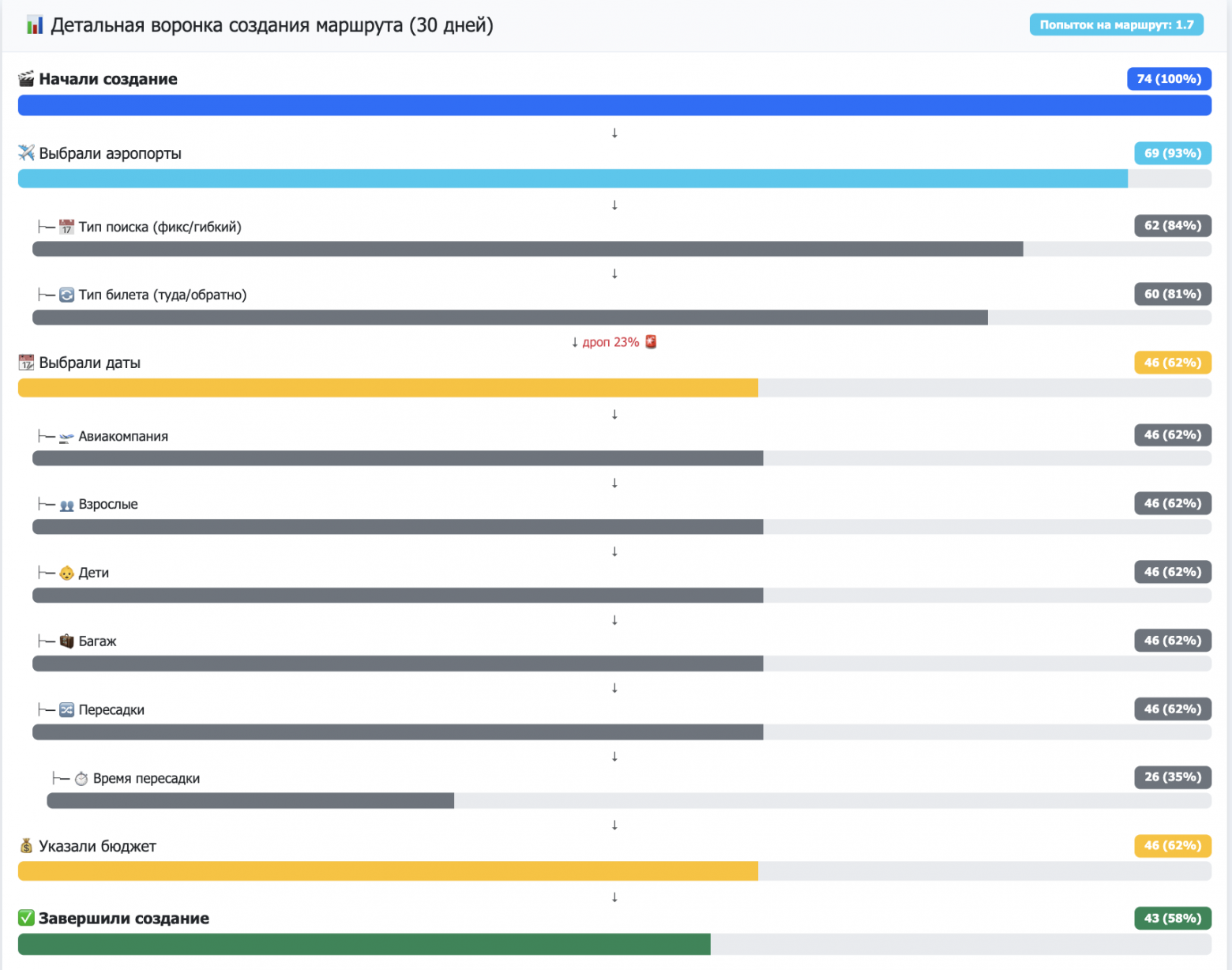
Task: Click the 74 (100%) badge
Action: tap(1169, 79)
